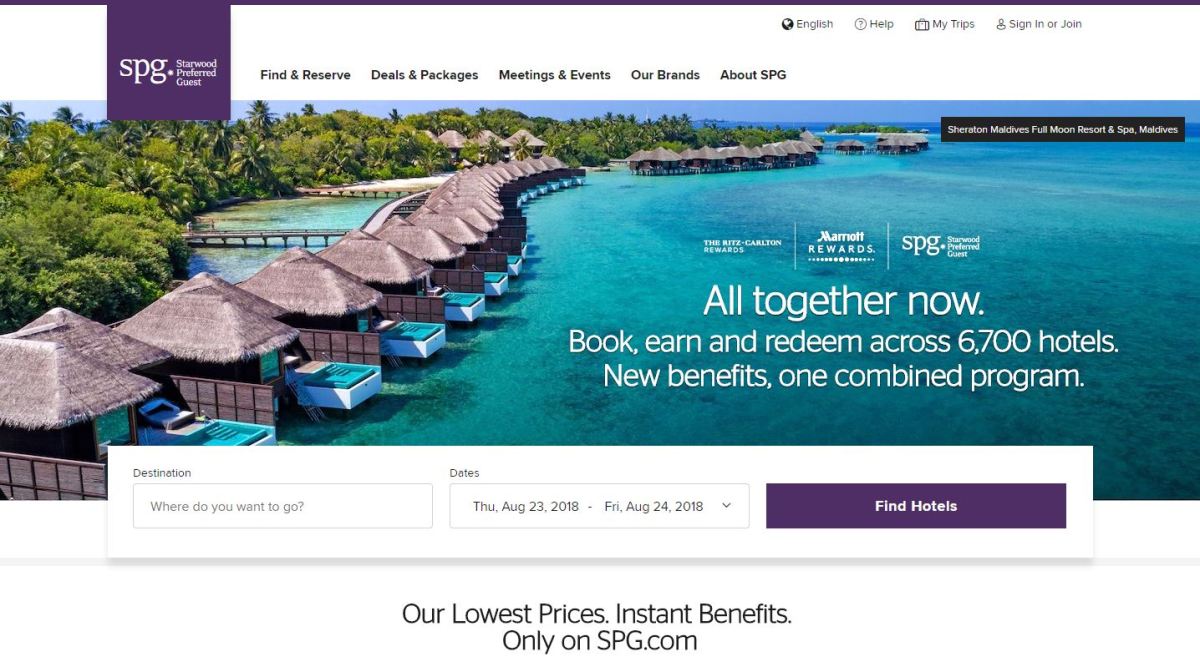Screen dimensions: 1200x667
Task: Open the Meetings & Events menu
Action: (555, 75)
